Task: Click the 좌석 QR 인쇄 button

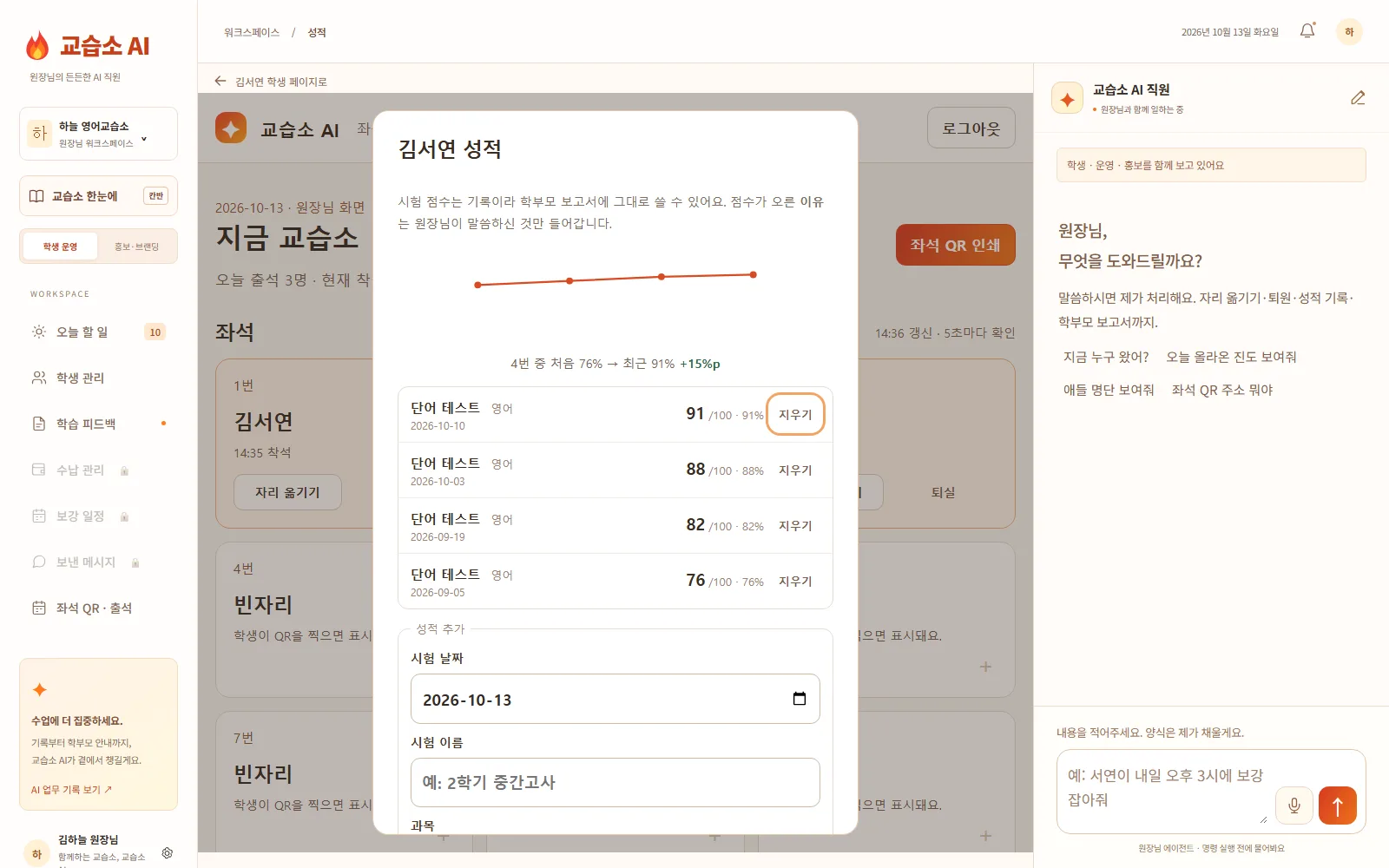Action: [955, 246]
